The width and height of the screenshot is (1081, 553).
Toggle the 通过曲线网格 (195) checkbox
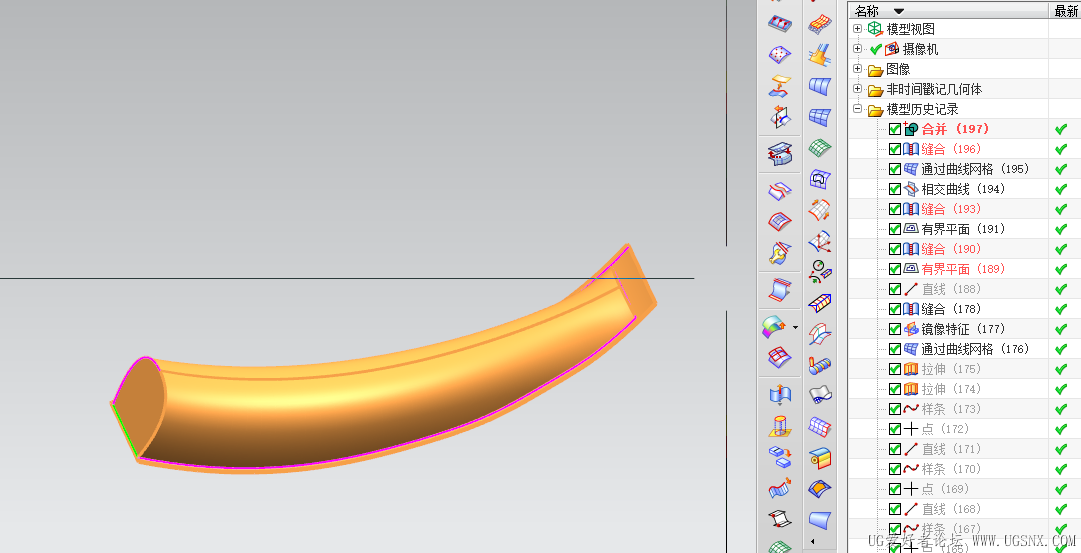point(895,169)
